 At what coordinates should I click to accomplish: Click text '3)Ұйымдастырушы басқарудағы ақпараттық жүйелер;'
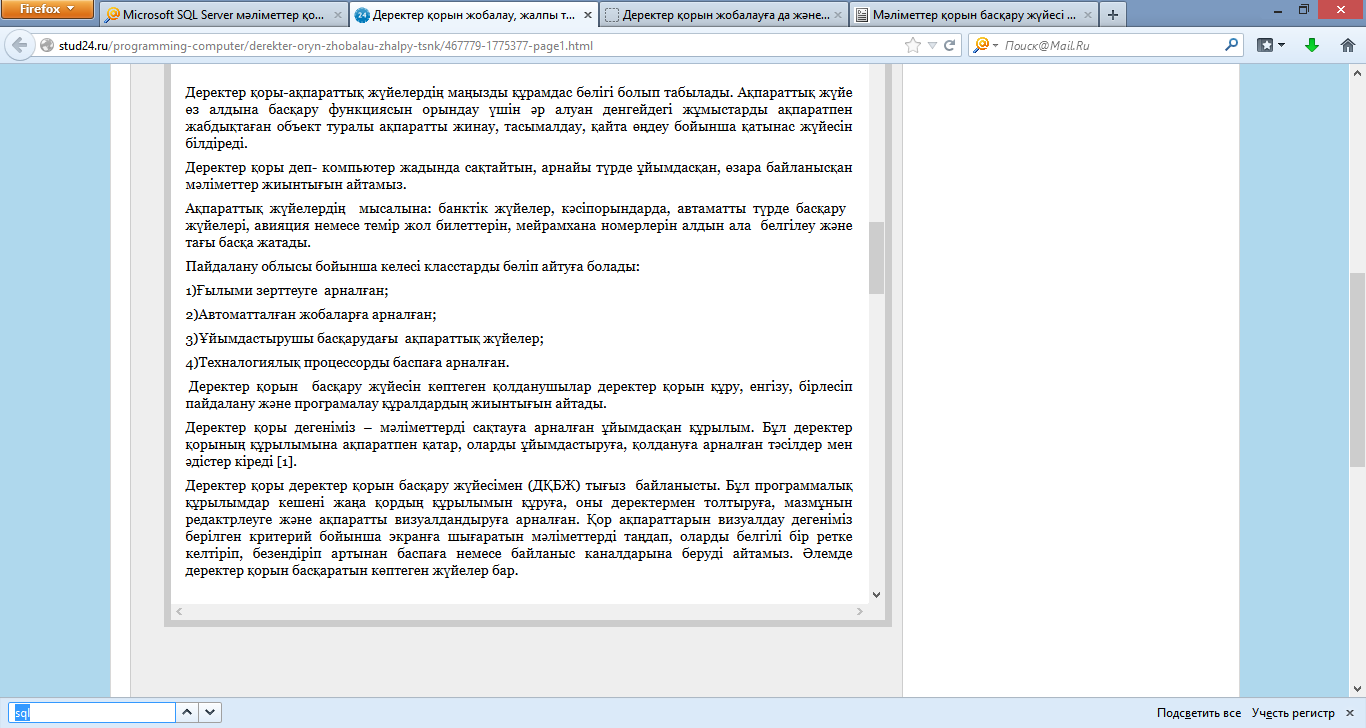click(x=365, y=339)
